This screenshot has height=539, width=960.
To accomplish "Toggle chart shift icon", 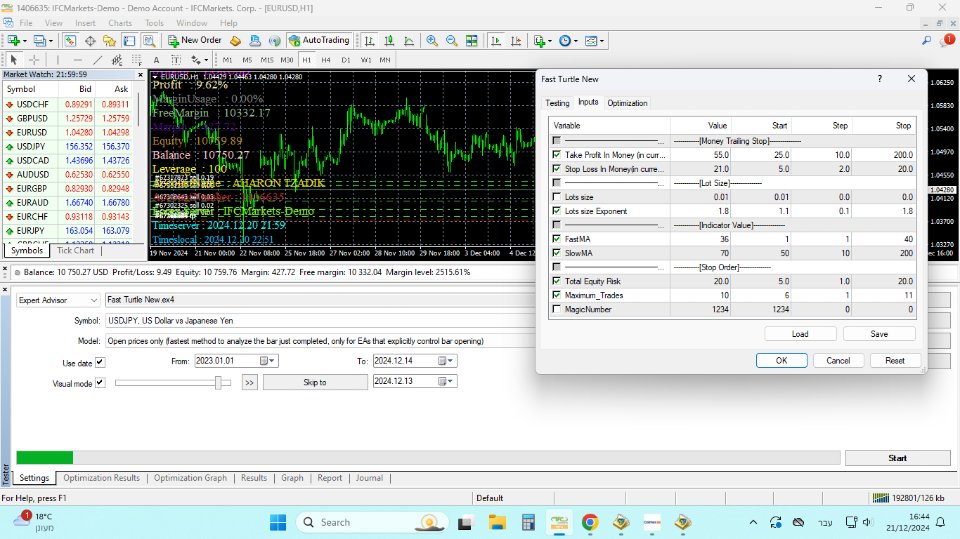I will 516,40.
